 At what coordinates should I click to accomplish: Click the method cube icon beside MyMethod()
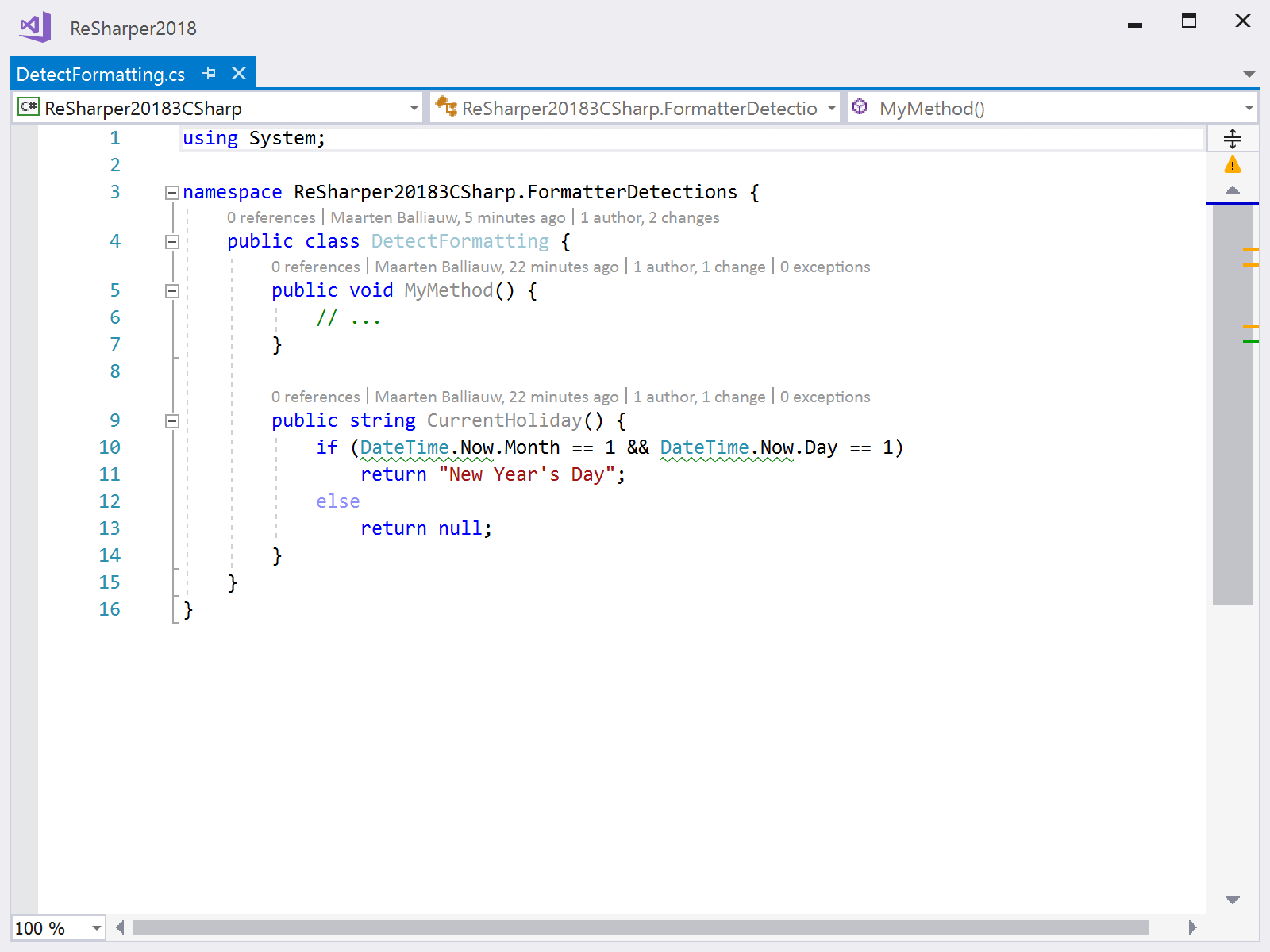pos(860,106)
